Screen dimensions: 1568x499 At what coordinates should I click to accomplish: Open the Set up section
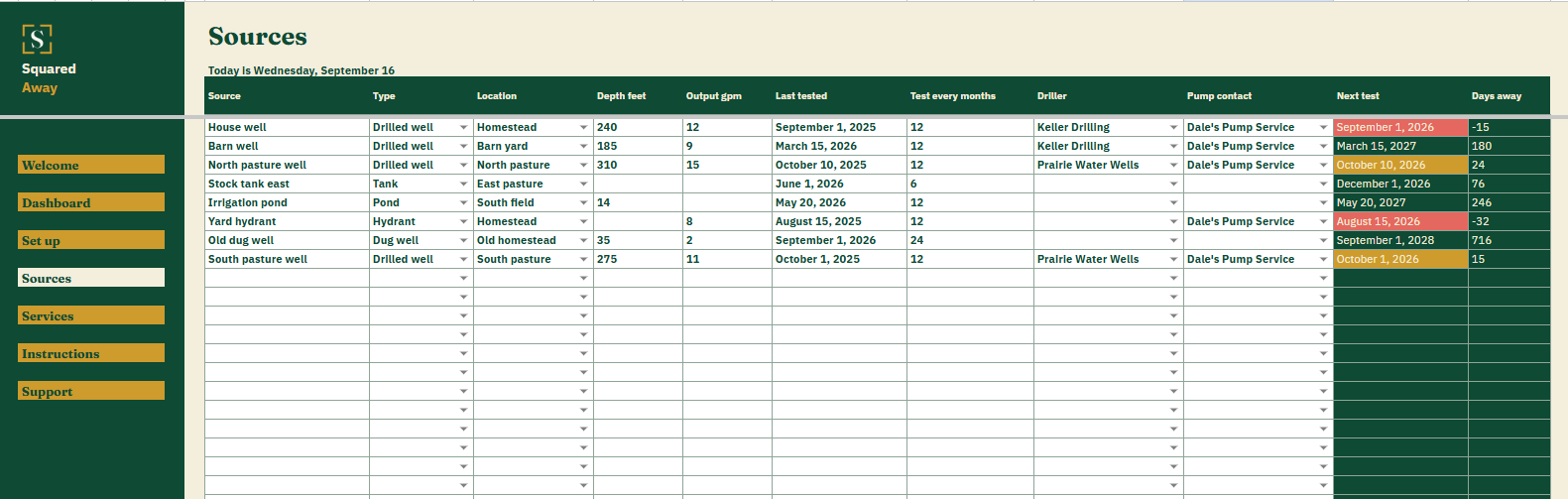click(91, 240)
